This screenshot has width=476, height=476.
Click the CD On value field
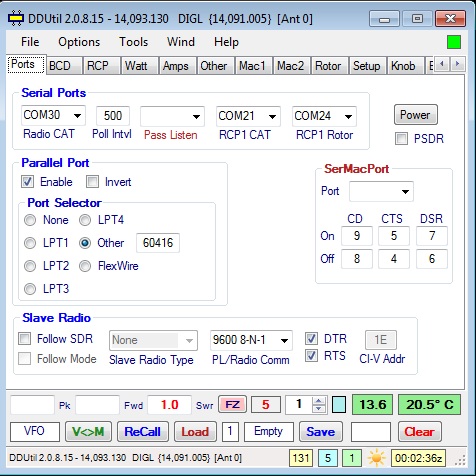click(x=357, y=236)
